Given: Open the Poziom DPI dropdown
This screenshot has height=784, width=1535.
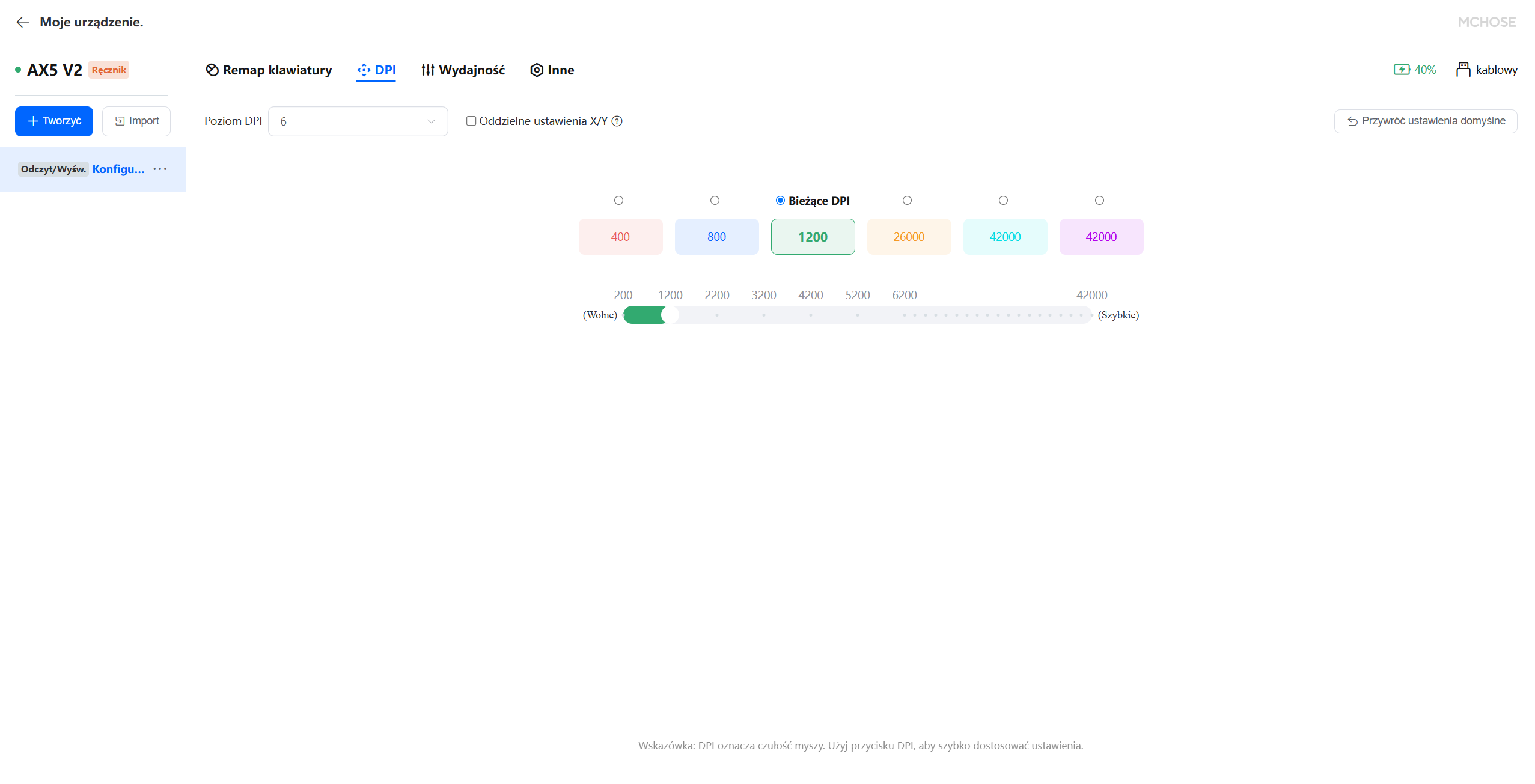Looking at the screenshot, I should coord(358,121).
